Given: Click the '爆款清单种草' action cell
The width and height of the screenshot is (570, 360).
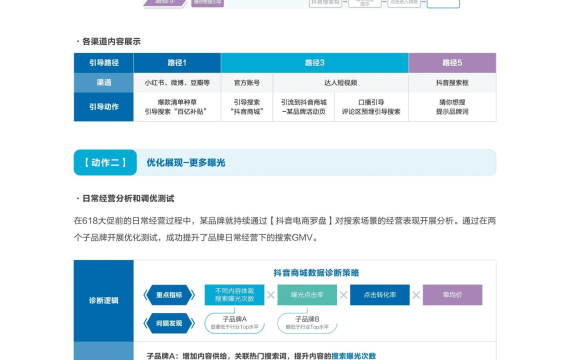Looking at the screenshot, I should pos(177,107).
